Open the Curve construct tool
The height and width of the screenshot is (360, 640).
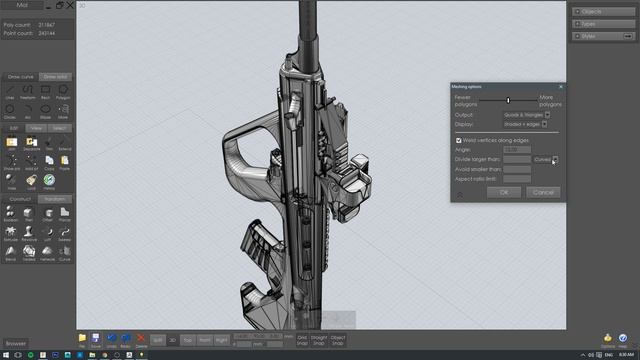tap(64, 253)
